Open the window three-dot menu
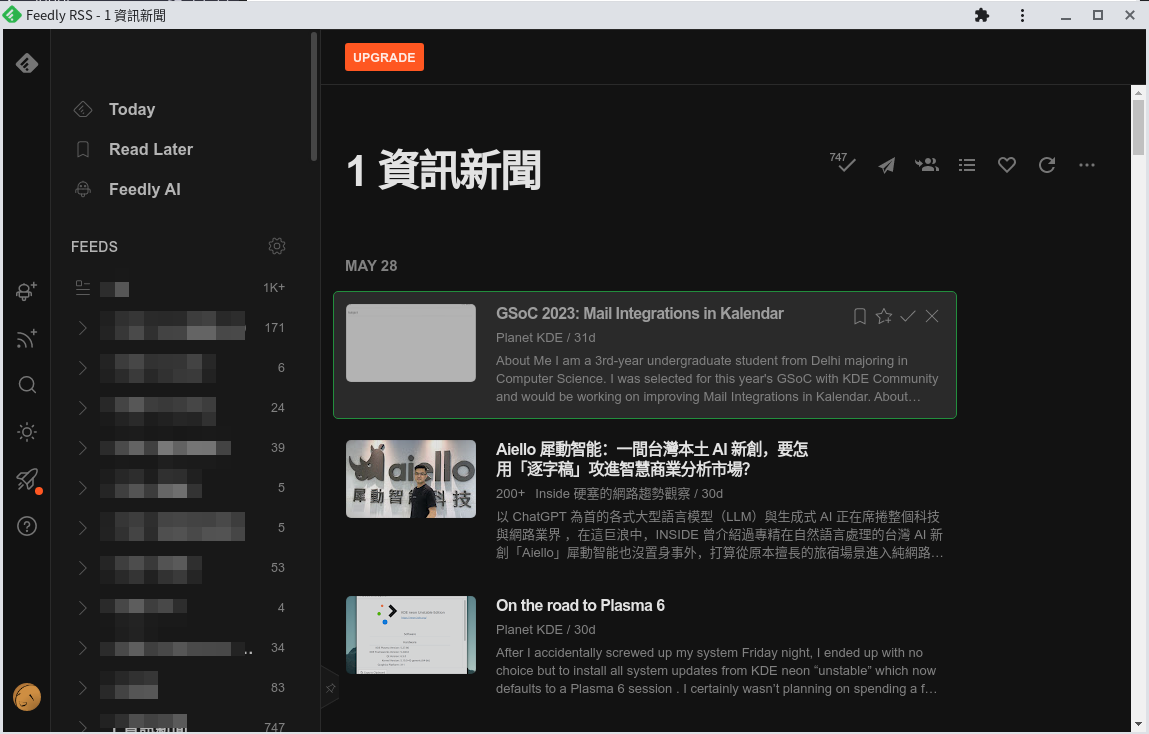1149x734 pixels. coord(1022,15)
